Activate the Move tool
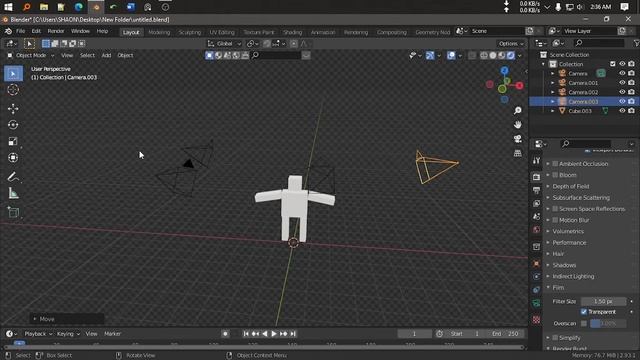 click(x=13, y=109)
